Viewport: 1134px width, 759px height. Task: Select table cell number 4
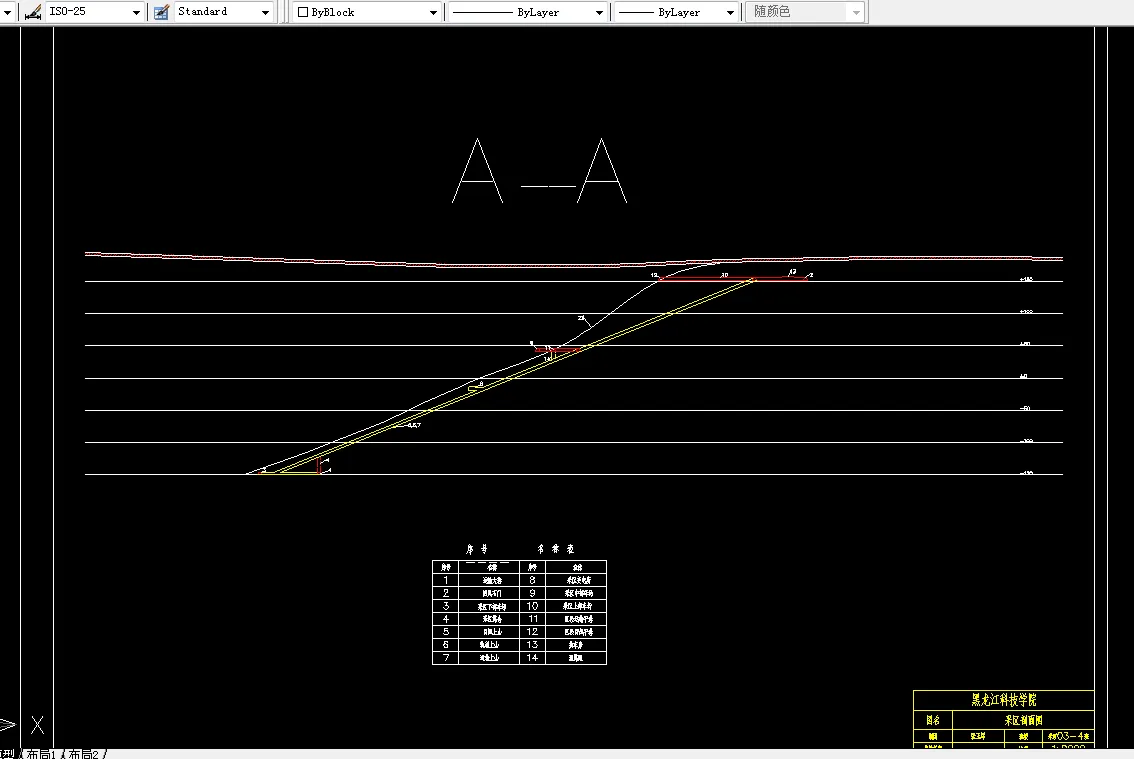tap(446, 619)
